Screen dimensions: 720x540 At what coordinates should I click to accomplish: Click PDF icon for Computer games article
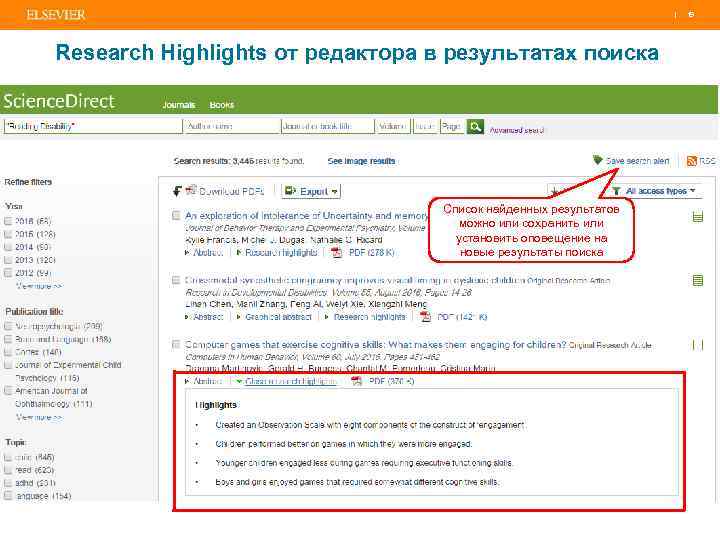pyautogui.click(x=357, y=381)
